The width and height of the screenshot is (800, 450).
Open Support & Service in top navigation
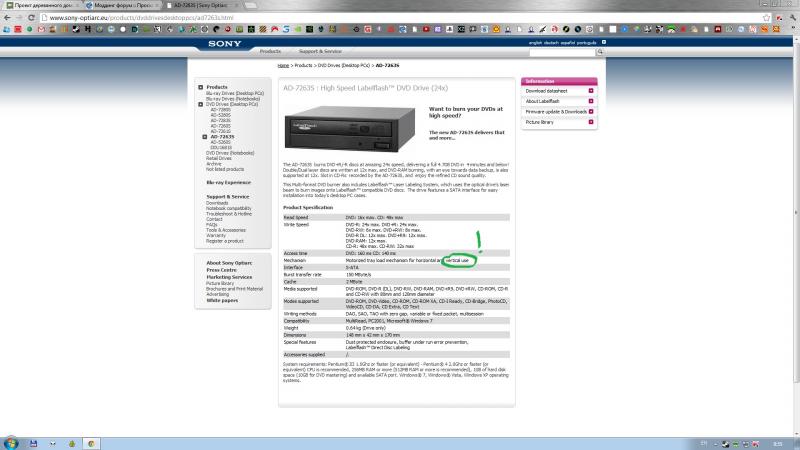pos(320,52)
